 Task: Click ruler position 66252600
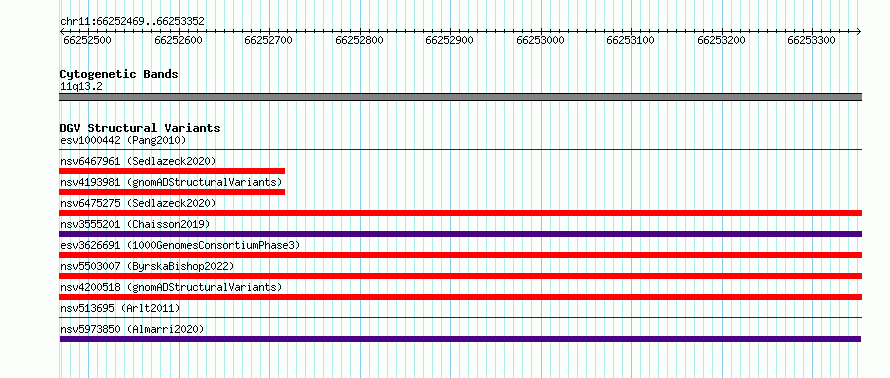178,40
